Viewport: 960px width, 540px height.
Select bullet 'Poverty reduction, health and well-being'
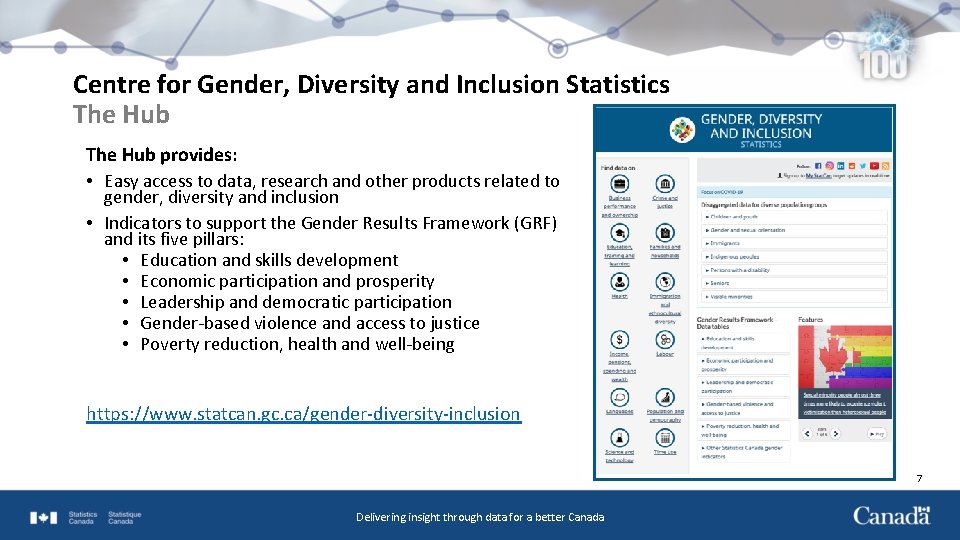point(298,344)
